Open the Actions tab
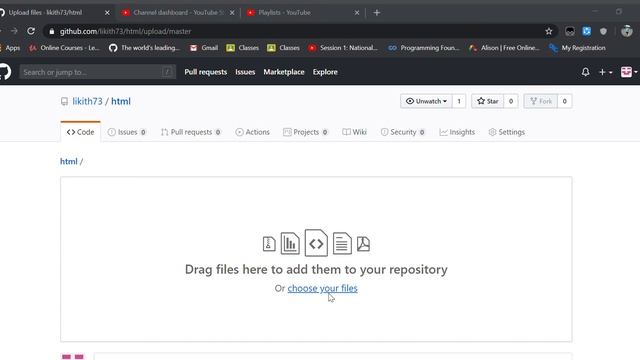This screenshot has width=640, height=360. pos(252,132)
